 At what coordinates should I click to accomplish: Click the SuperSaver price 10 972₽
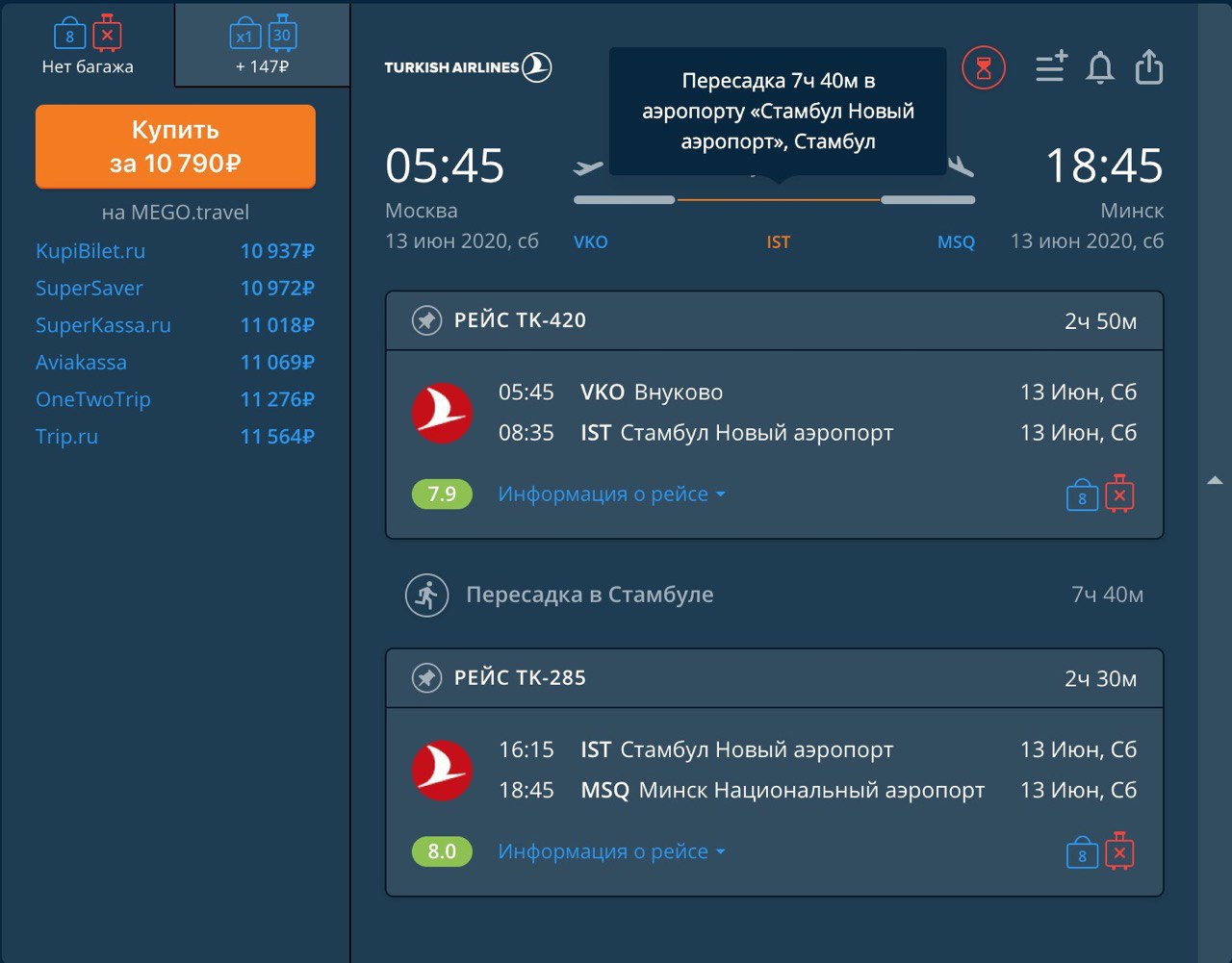point(277,288)
